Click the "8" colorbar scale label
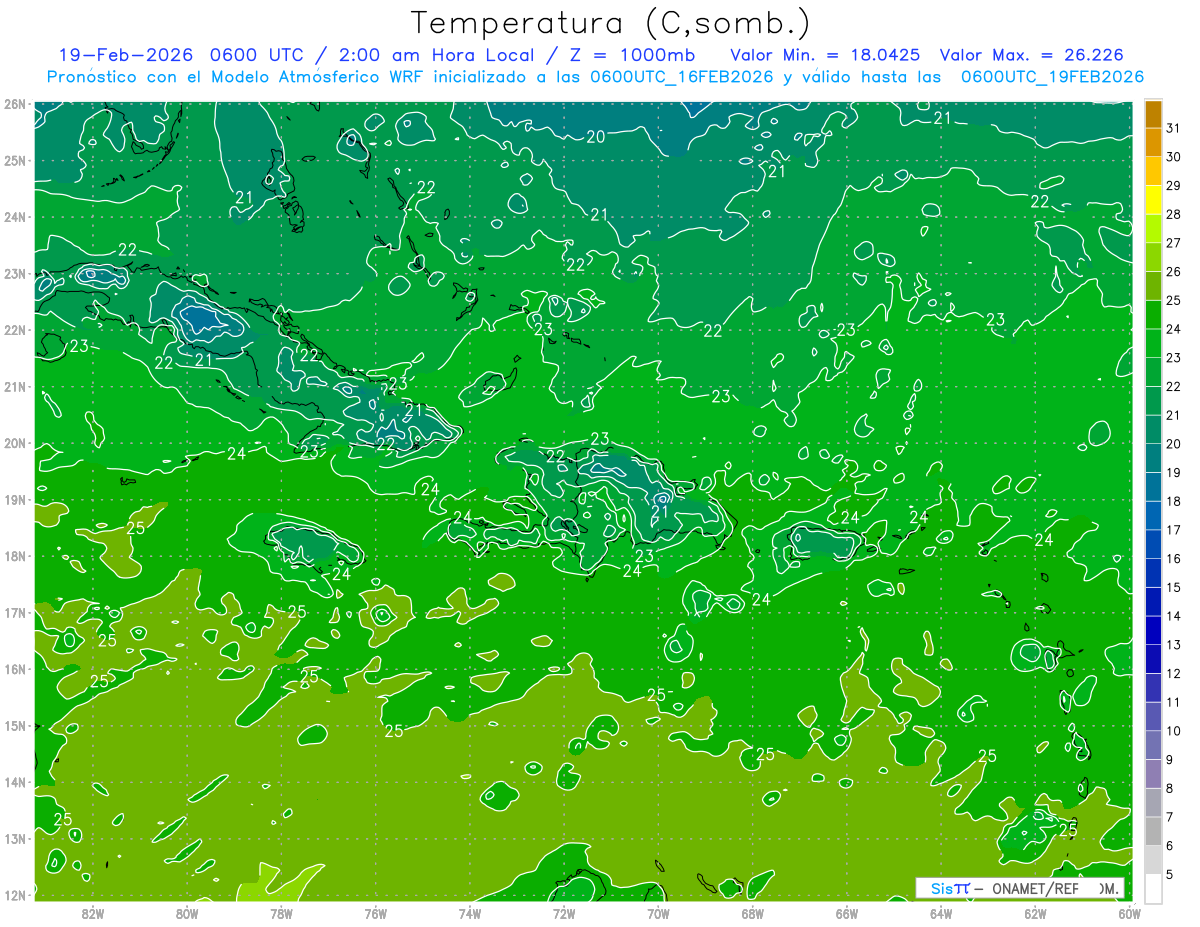 1170,788
